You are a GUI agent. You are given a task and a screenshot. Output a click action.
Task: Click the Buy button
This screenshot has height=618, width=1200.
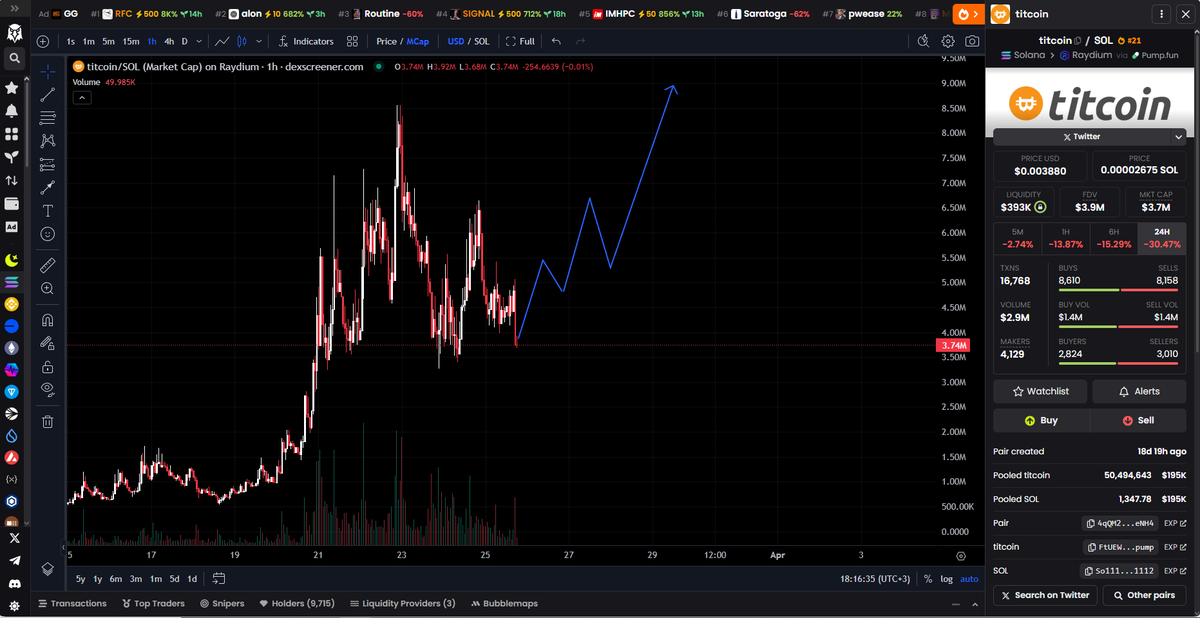(1040, 420)
